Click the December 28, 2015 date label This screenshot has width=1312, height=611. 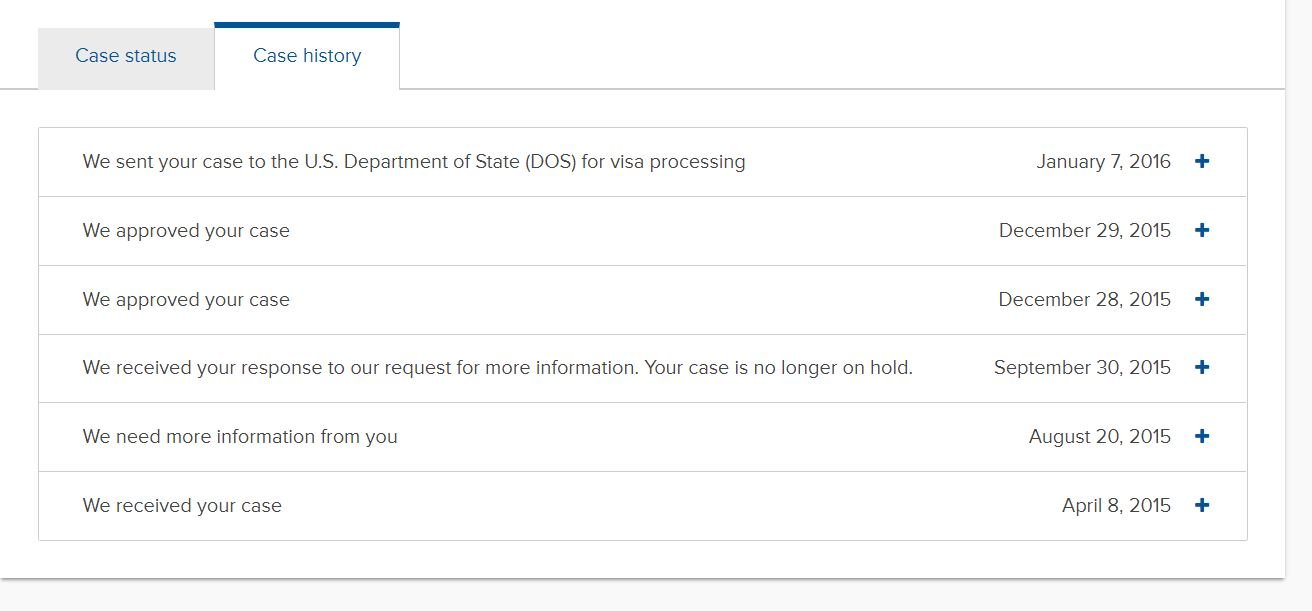(x=1084, y=299)
